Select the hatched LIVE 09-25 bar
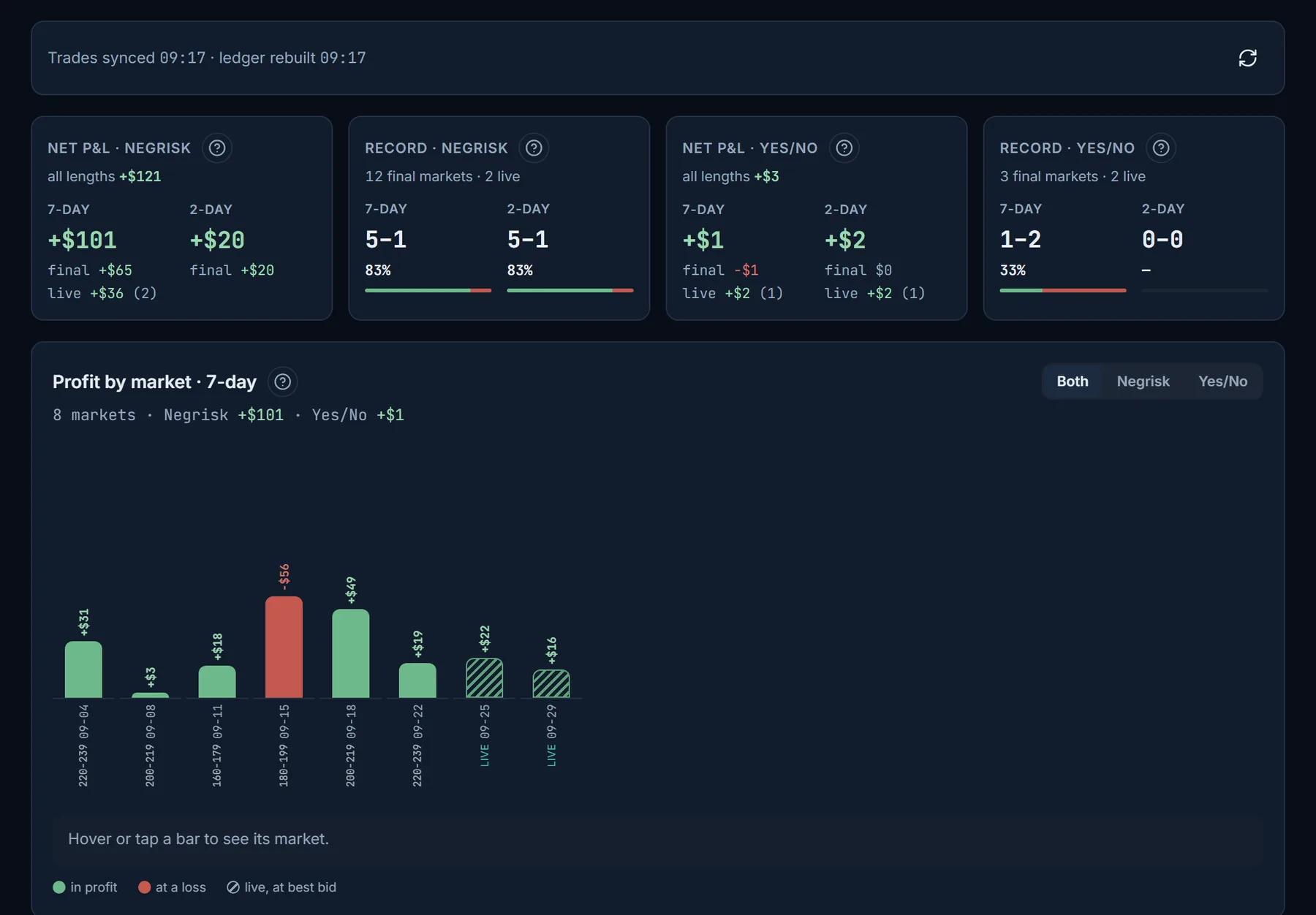Image resolution: width=1316 pixels, height=915 pixels. (484, 677)
